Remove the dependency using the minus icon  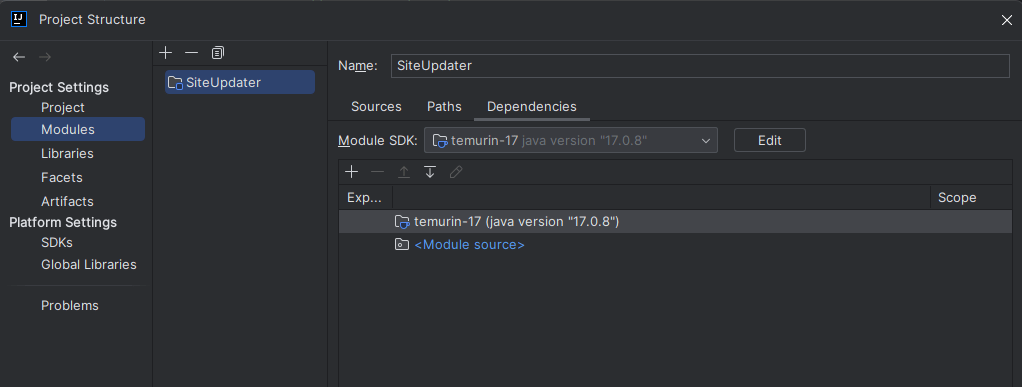377,172
